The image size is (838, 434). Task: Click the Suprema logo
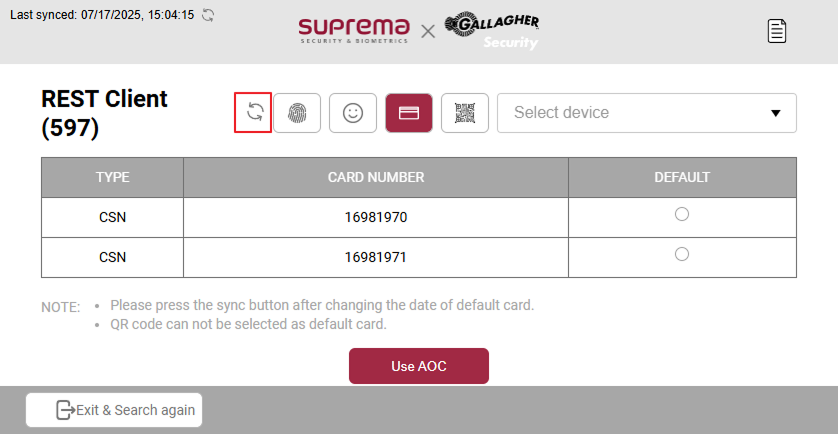[353, 30]
